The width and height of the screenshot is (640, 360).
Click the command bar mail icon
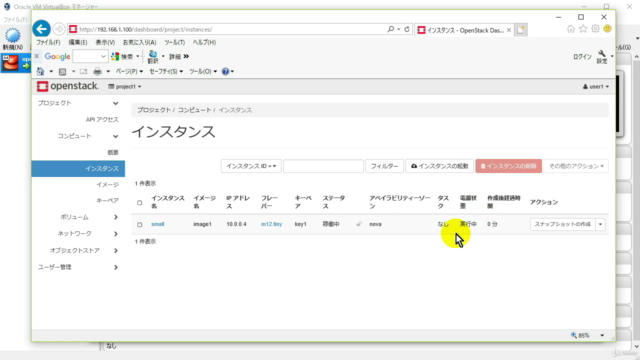tap(83, 71)
